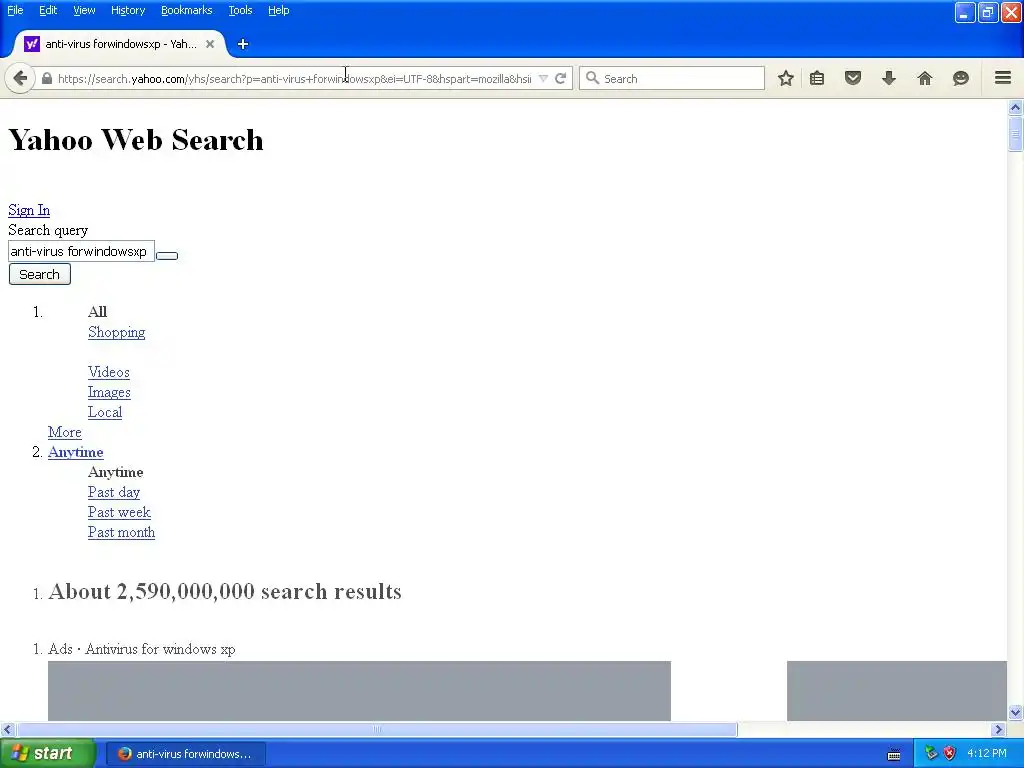
Task: Open the File menu
Action: pos(15,10)
